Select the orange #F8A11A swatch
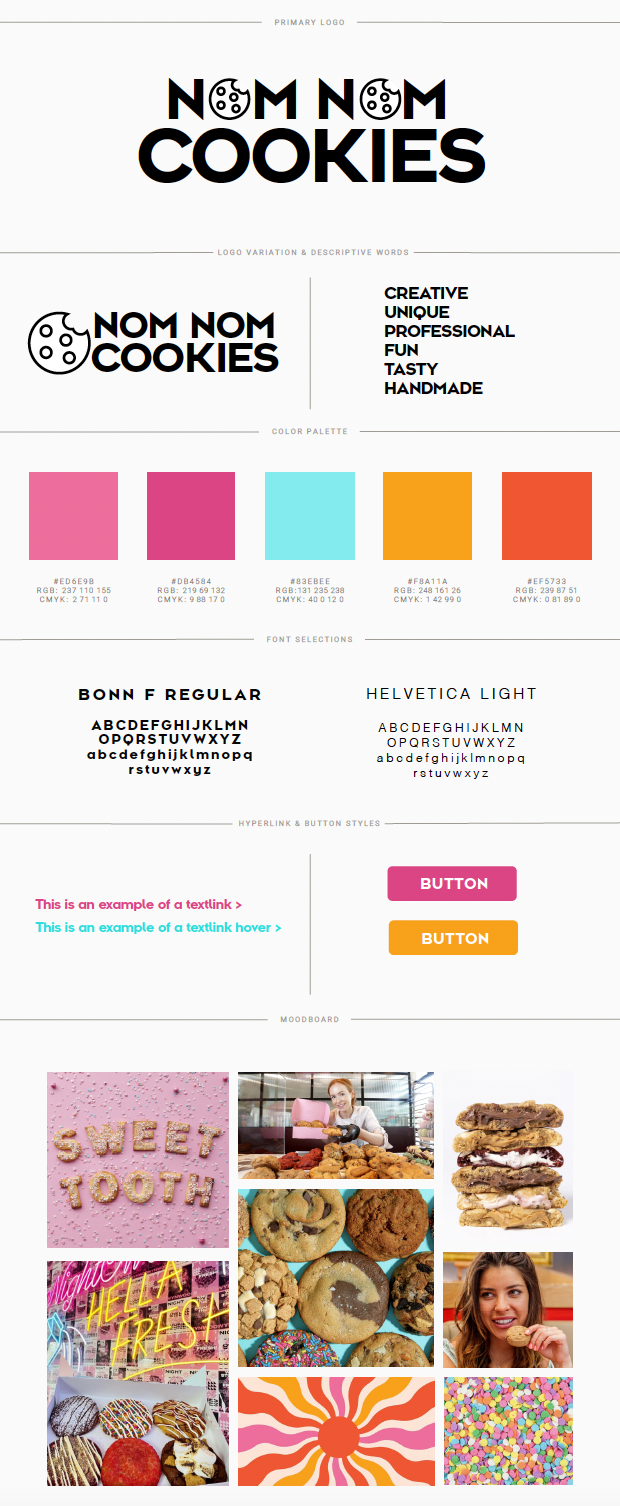Image resolution: width=620 pixels, height=1506 pixels. click(427, 516)
